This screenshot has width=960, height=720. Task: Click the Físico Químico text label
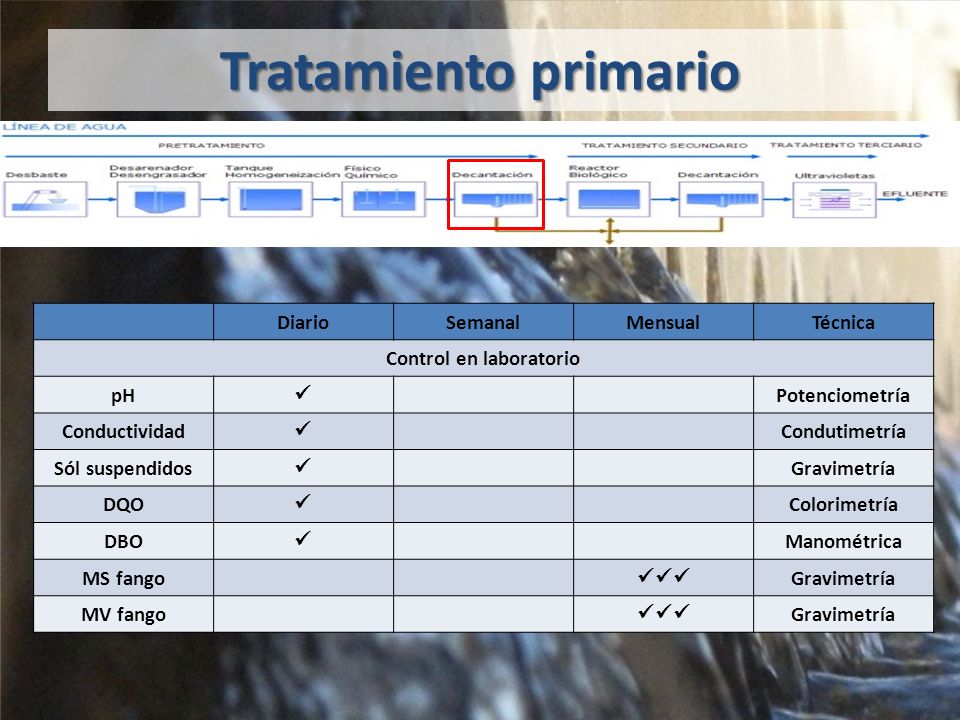pyautogui.click(x=370, y=171)
